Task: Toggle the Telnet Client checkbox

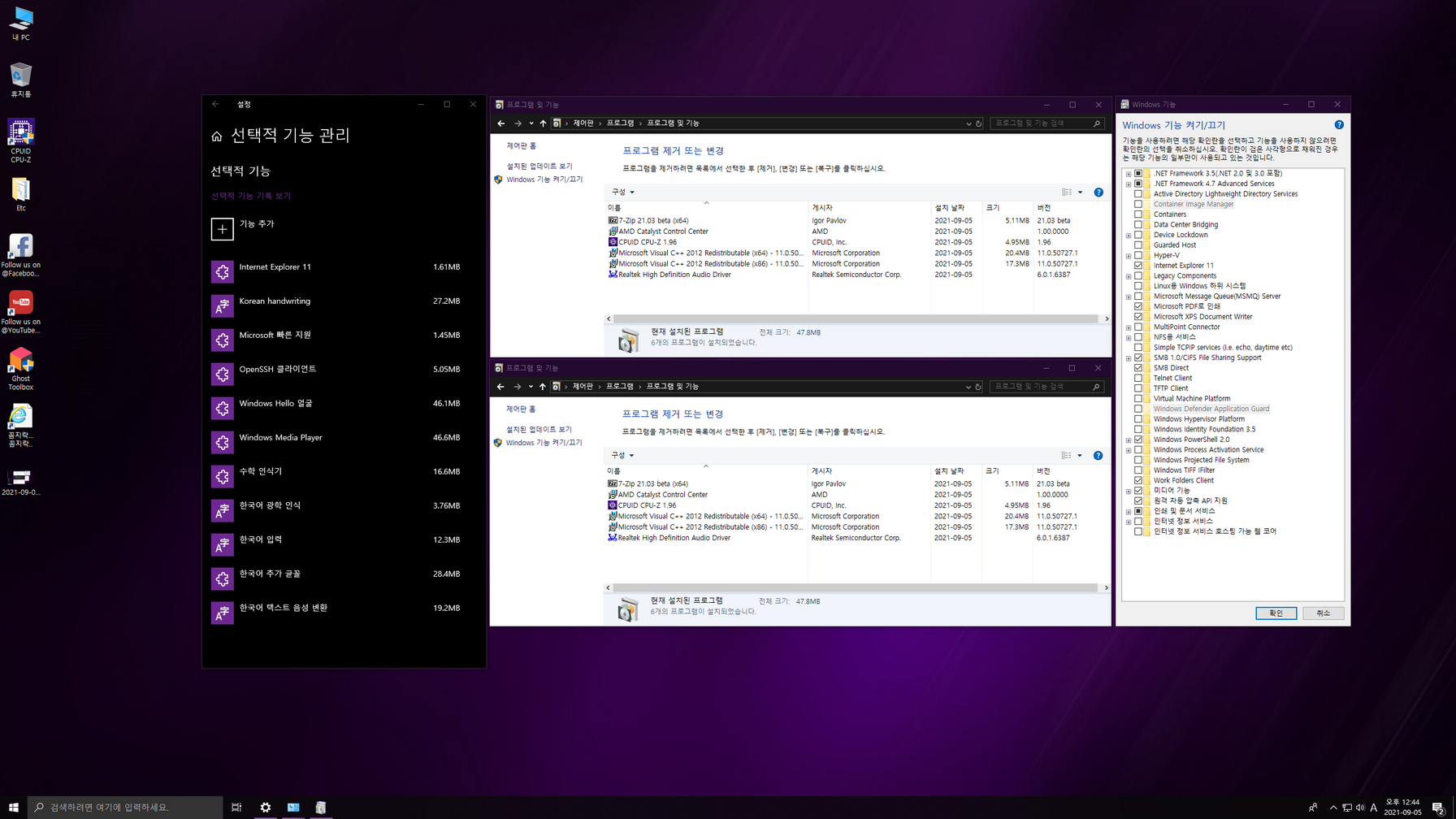Action: point(1138,378)
